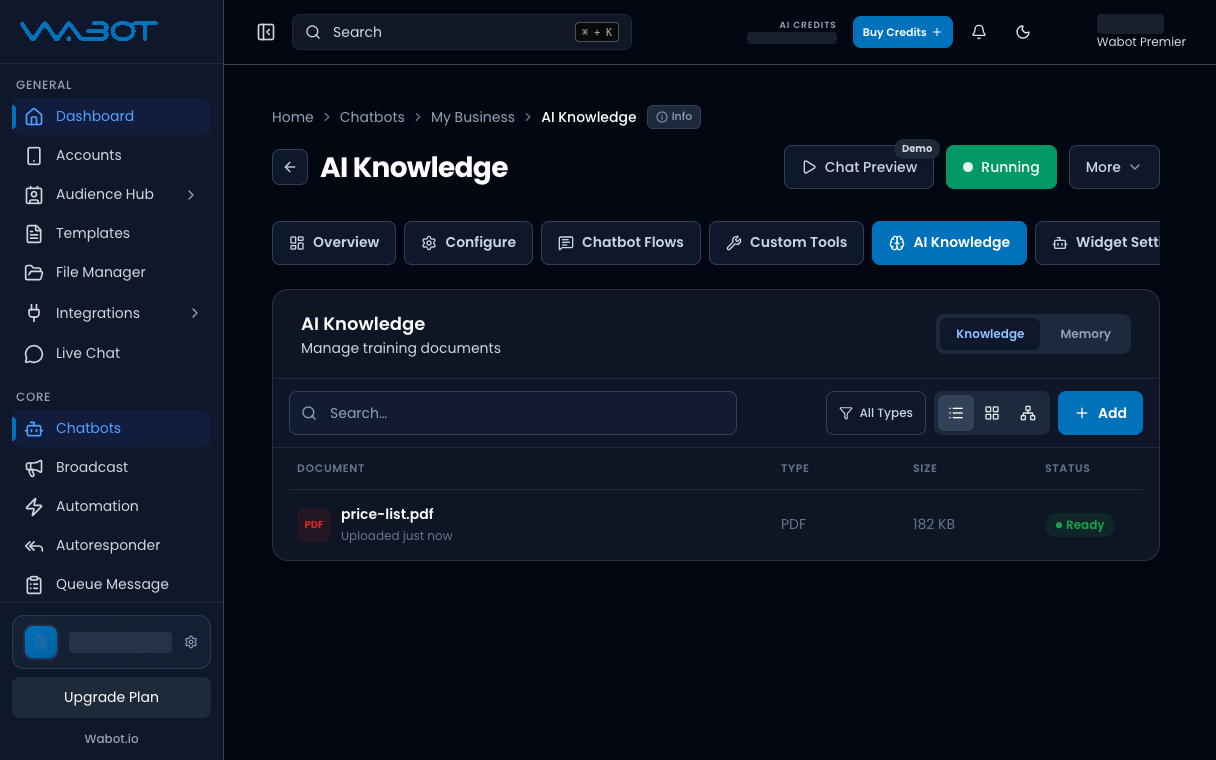
Task: Click the 182 KB size cell
Action: coord(934,524)
